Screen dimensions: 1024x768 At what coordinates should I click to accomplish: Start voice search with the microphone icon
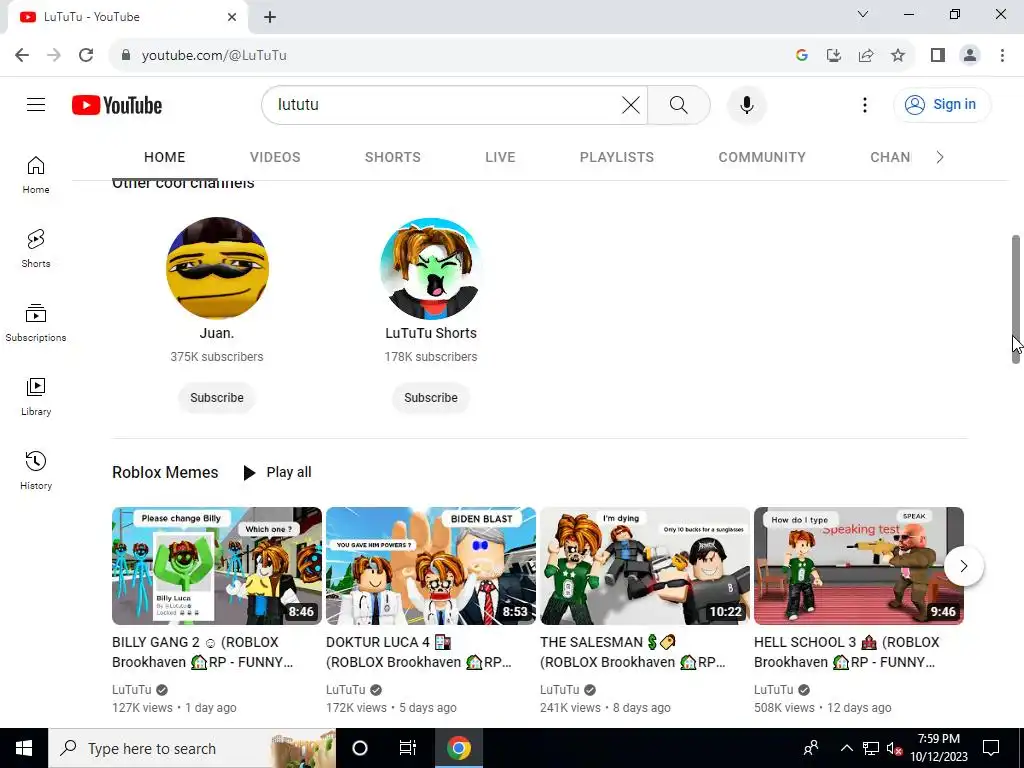[746, 104]
